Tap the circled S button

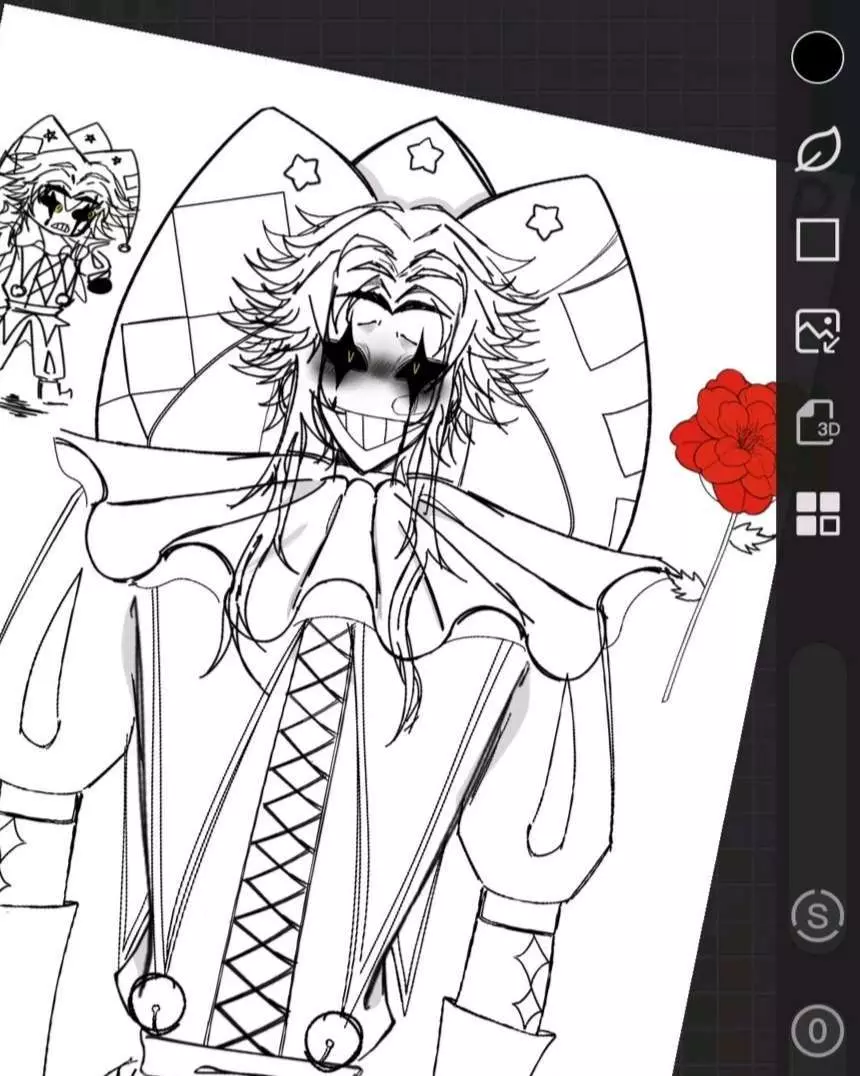pyautogui.click(x=817, y=917)
